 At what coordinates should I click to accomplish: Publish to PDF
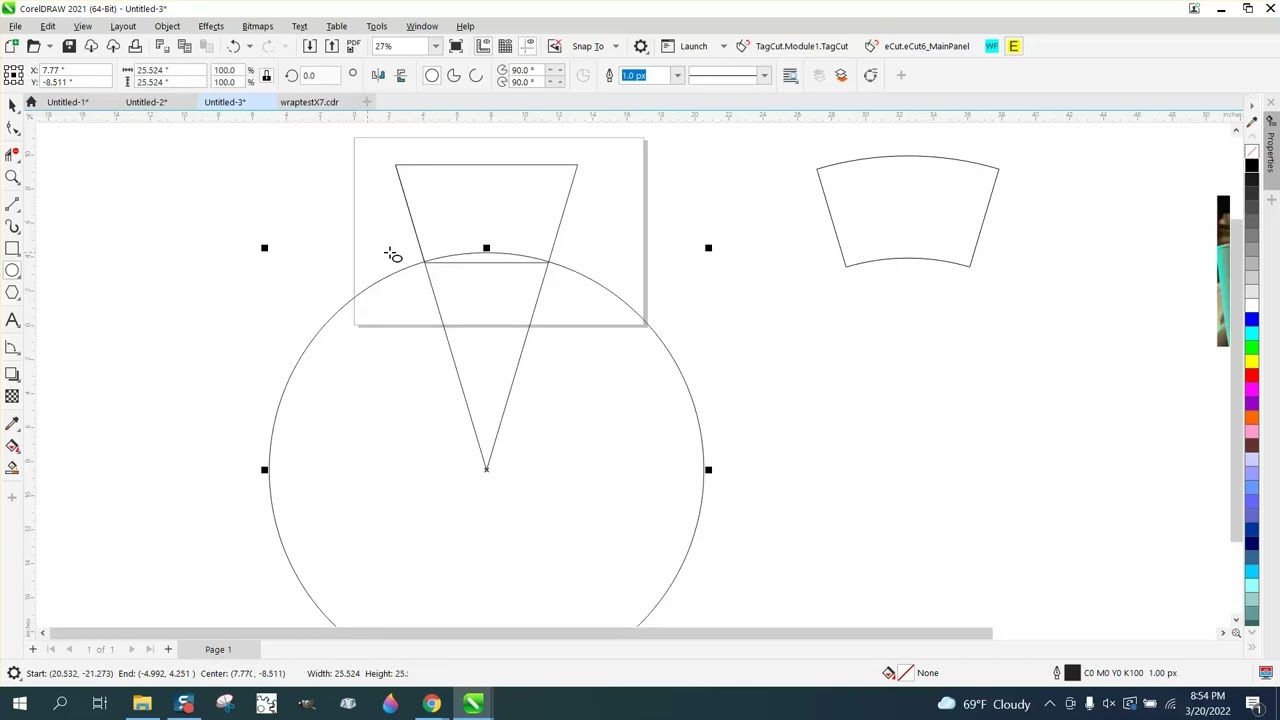click(353, 46)
